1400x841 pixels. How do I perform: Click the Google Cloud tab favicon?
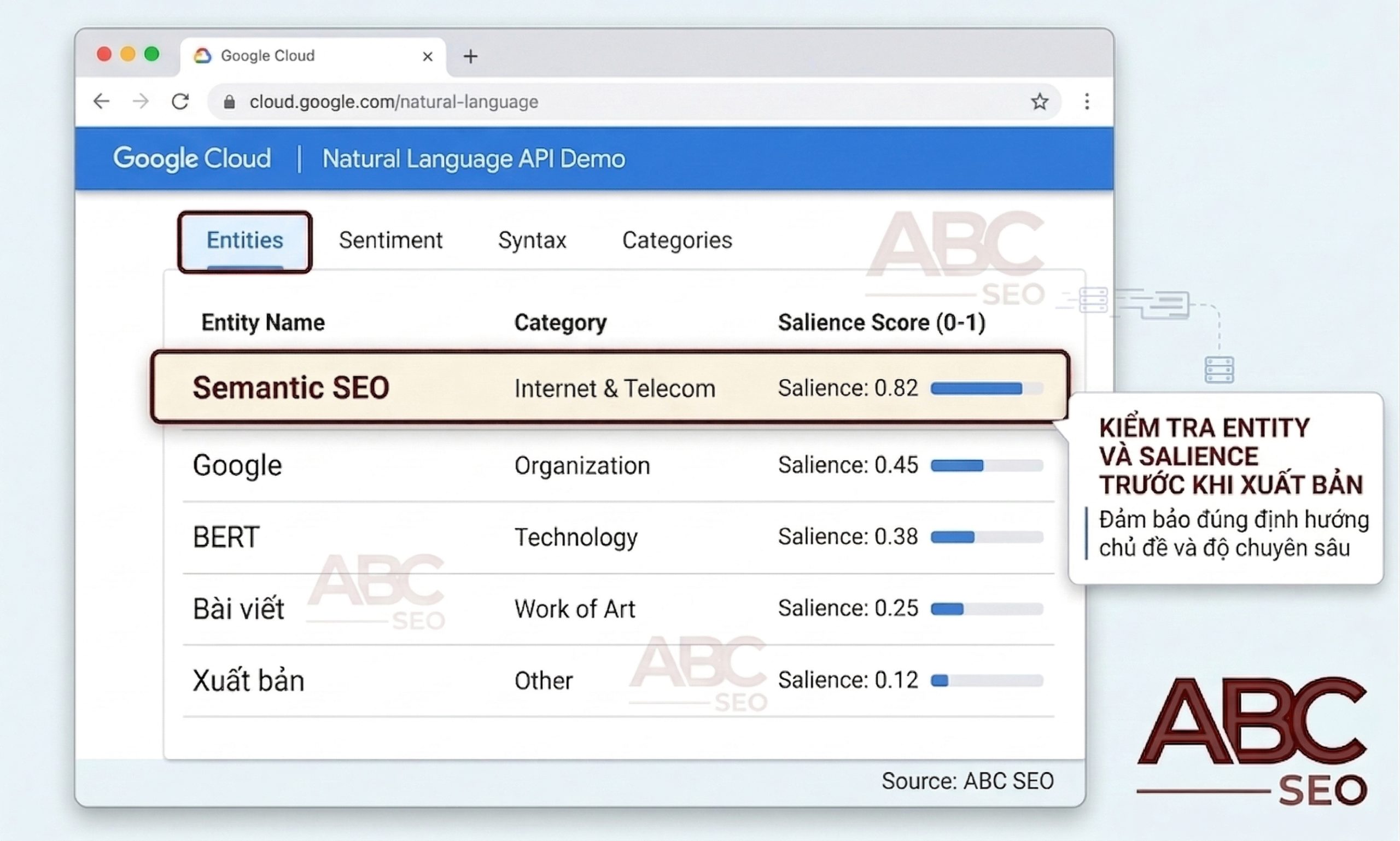(202, 56)
